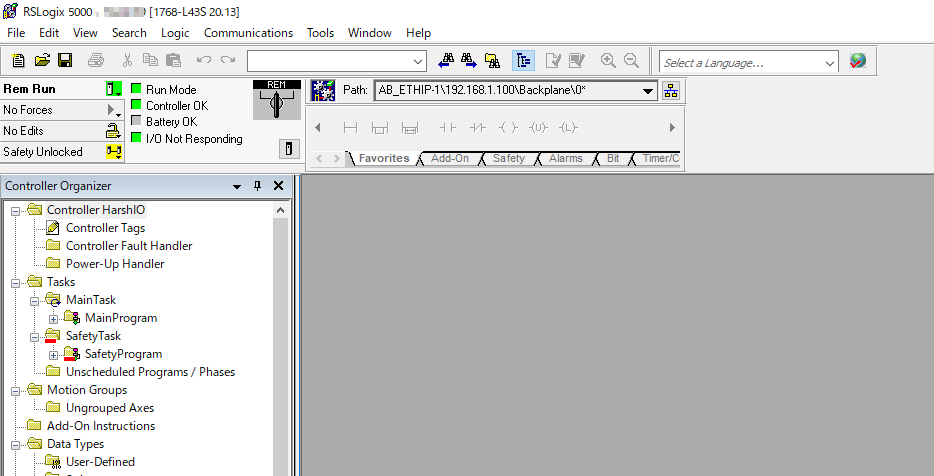The height and width of the screenshot is (476, 934).
Task: Insert an Output Unlatch (U) coil
Action: click(x=538, y=127)
